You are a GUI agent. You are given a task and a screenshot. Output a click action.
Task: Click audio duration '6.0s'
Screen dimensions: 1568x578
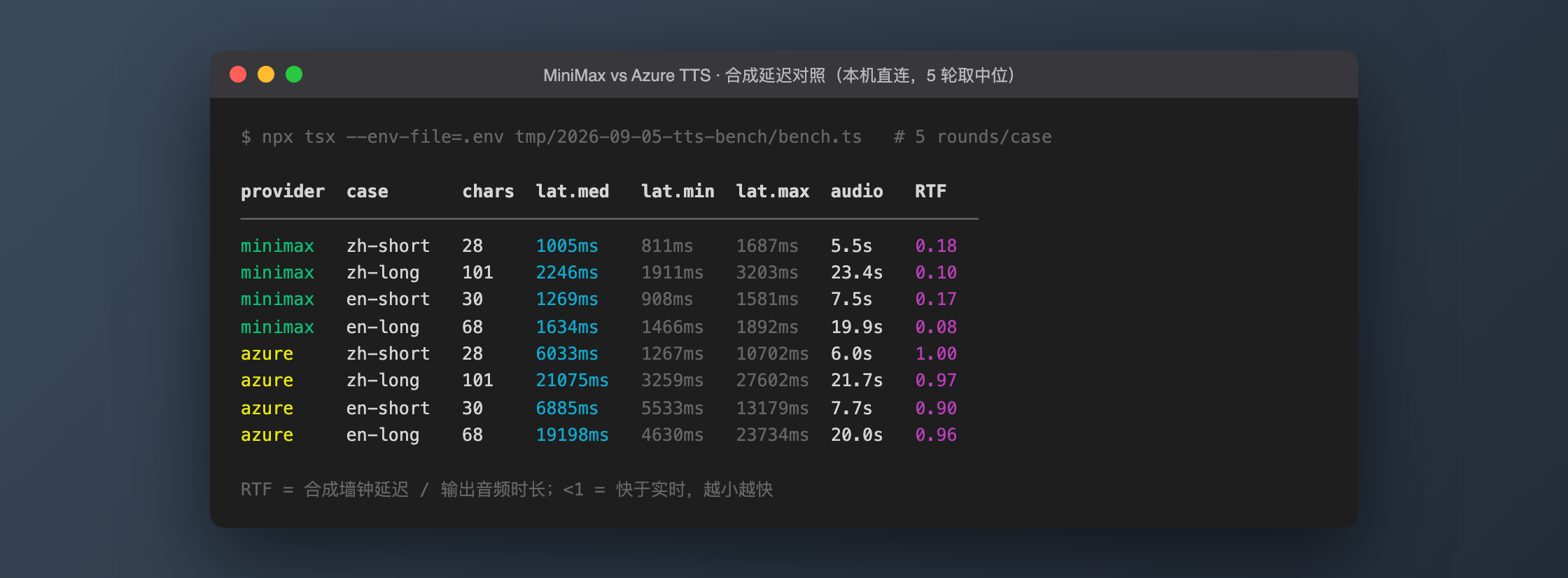[851, 353]
